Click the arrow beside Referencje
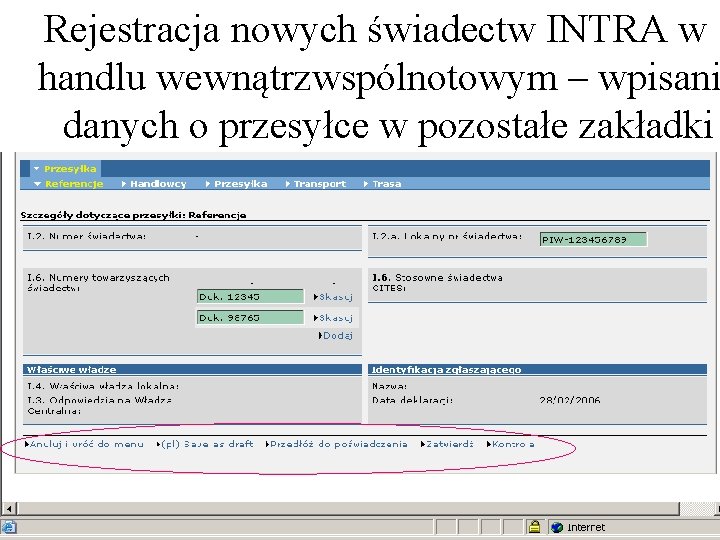 tap(38, 184)
